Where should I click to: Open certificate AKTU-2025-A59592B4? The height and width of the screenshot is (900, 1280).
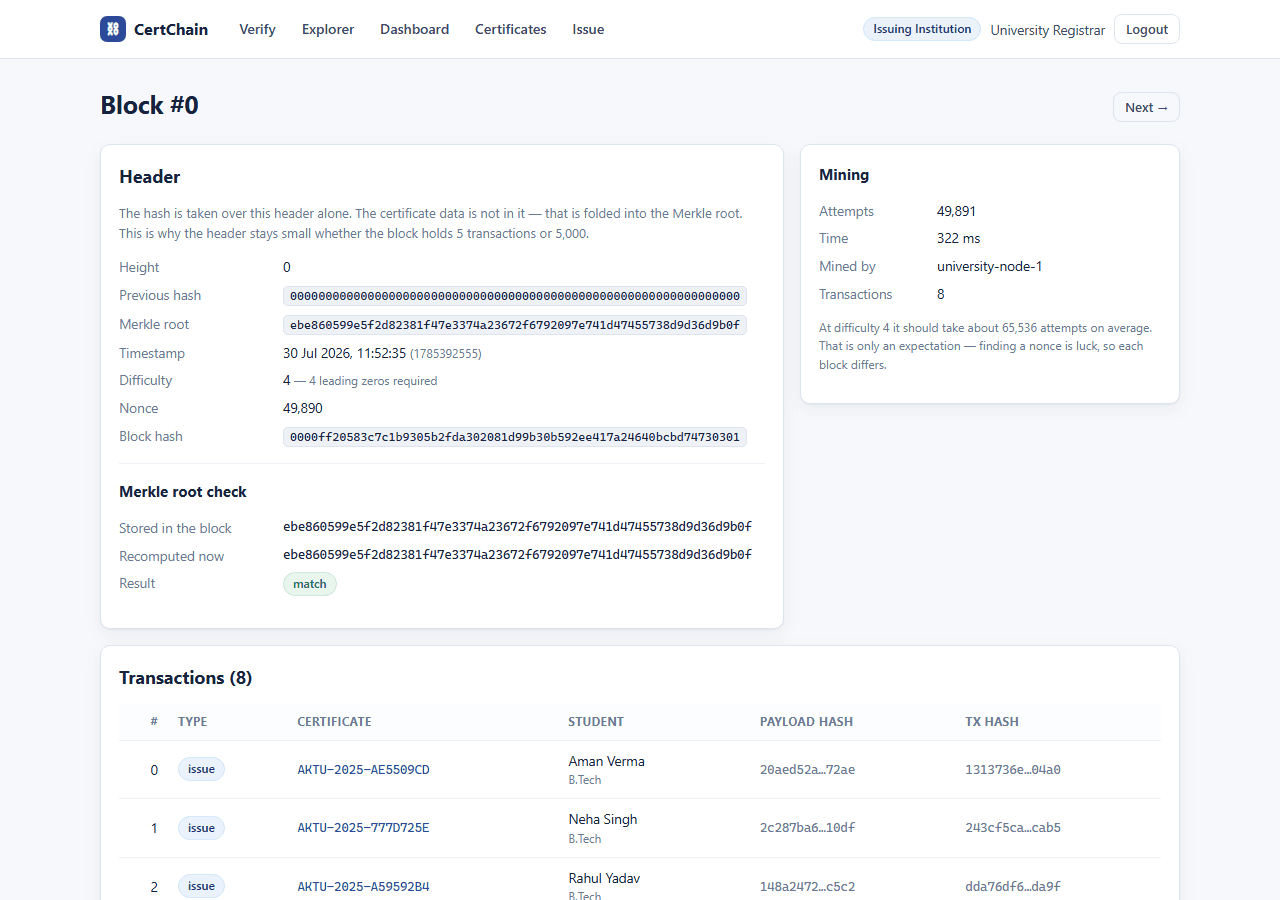[363, 887]
